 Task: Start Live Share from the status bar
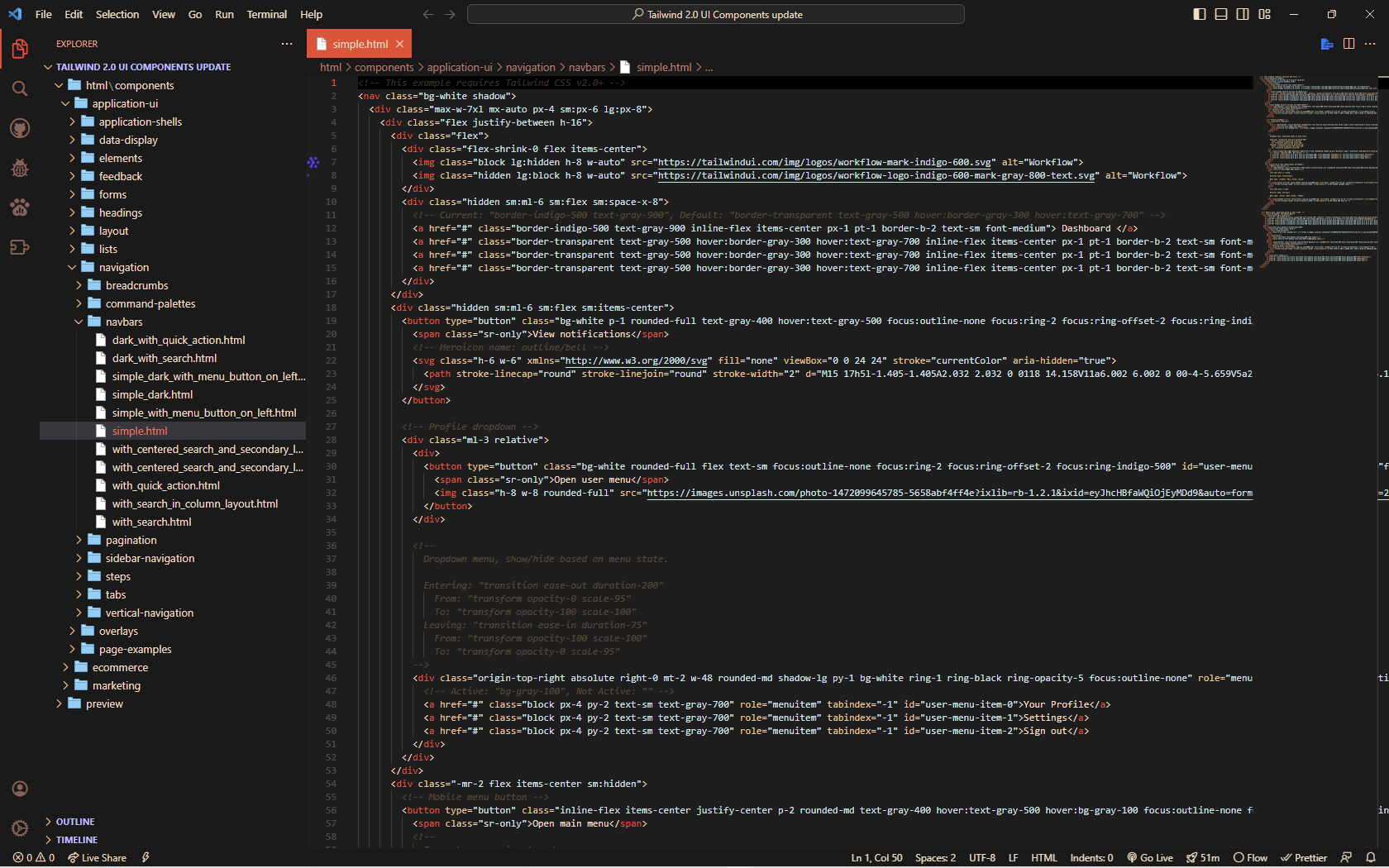tap(98, 857)
